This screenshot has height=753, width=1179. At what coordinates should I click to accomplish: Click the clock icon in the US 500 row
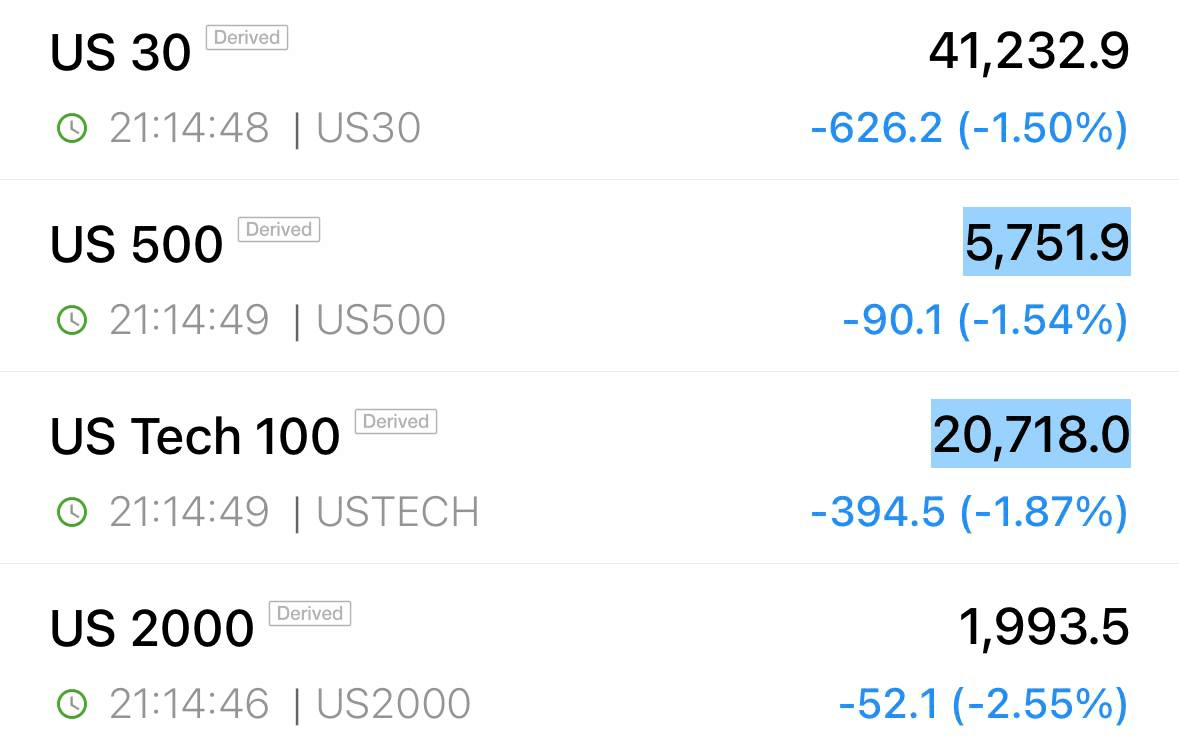[x=72, y=320]
